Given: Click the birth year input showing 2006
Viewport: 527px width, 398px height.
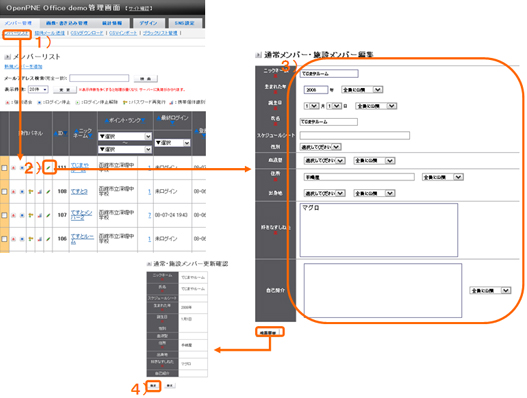Looking at the screenshot, I should click(316, 90).
